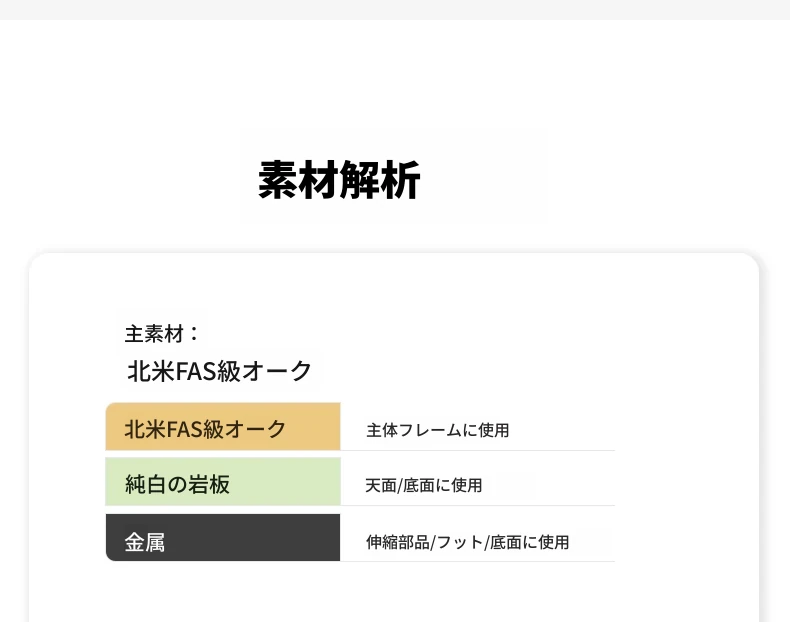The image size is (790, 622).
Task: Click the 伸縮部品/フット/底面に使用 description
Action: pos(468,542)
